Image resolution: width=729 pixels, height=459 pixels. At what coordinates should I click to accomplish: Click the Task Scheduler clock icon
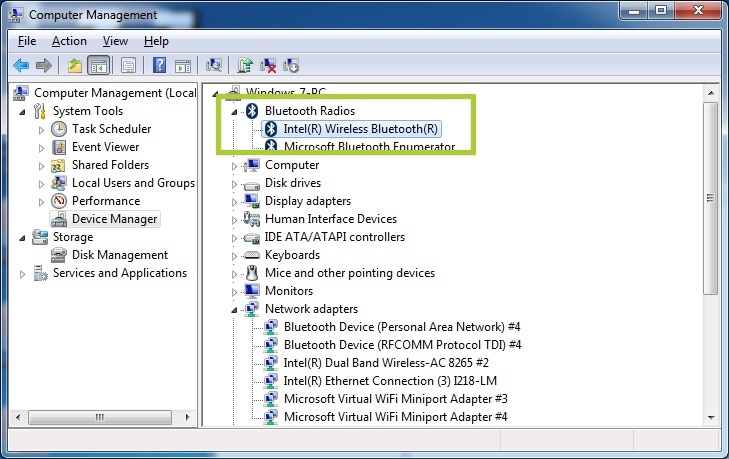pyautogui.click(x=59, y=129)
